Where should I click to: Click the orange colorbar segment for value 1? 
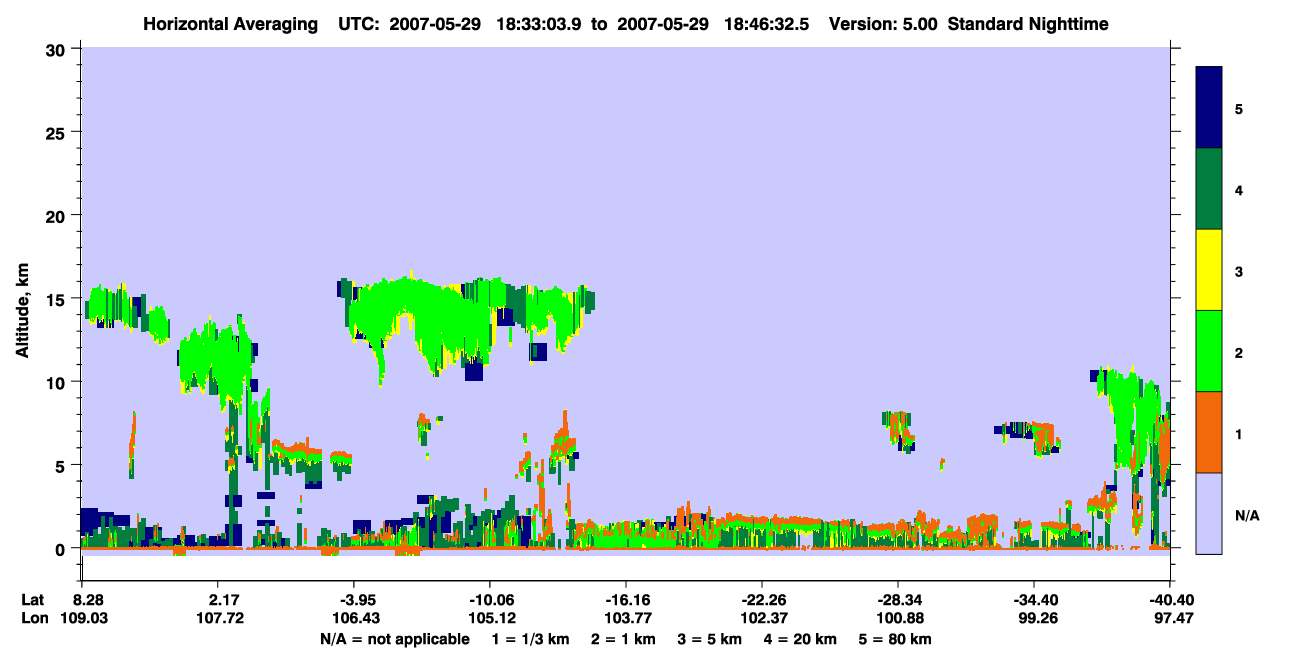(x=1209, y=432)
